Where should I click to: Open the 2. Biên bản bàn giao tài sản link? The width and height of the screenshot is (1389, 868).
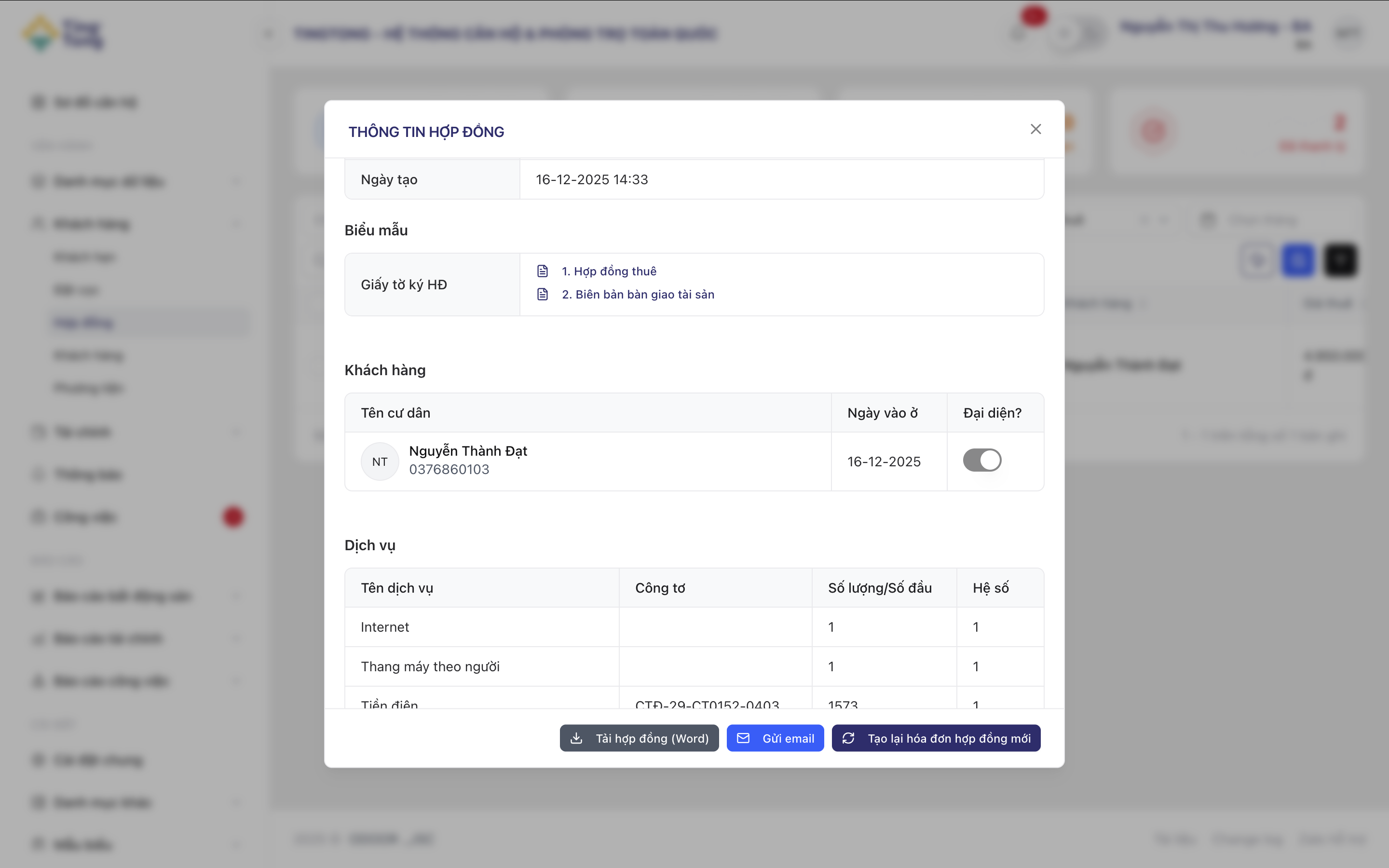click(x=638, y=295)
